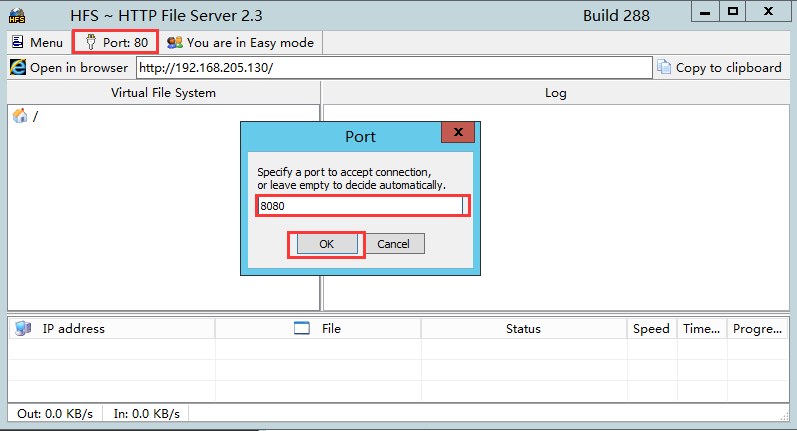Click the Log panel header

(556, 93)
